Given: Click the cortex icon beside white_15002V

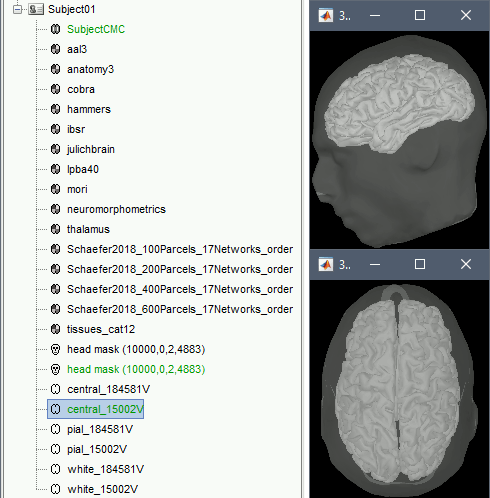Looking at the screenshot, I should click(56, 489).
